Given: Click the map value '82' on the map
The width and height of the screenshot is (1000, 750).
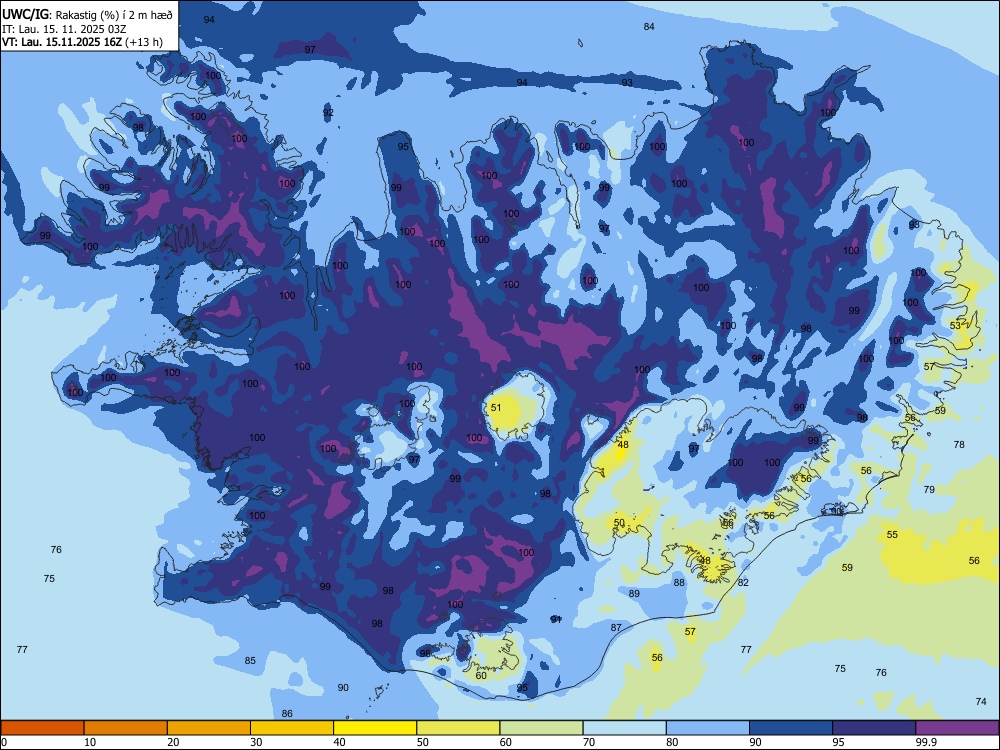Looking at the screenshot, I should coord(743,582).
